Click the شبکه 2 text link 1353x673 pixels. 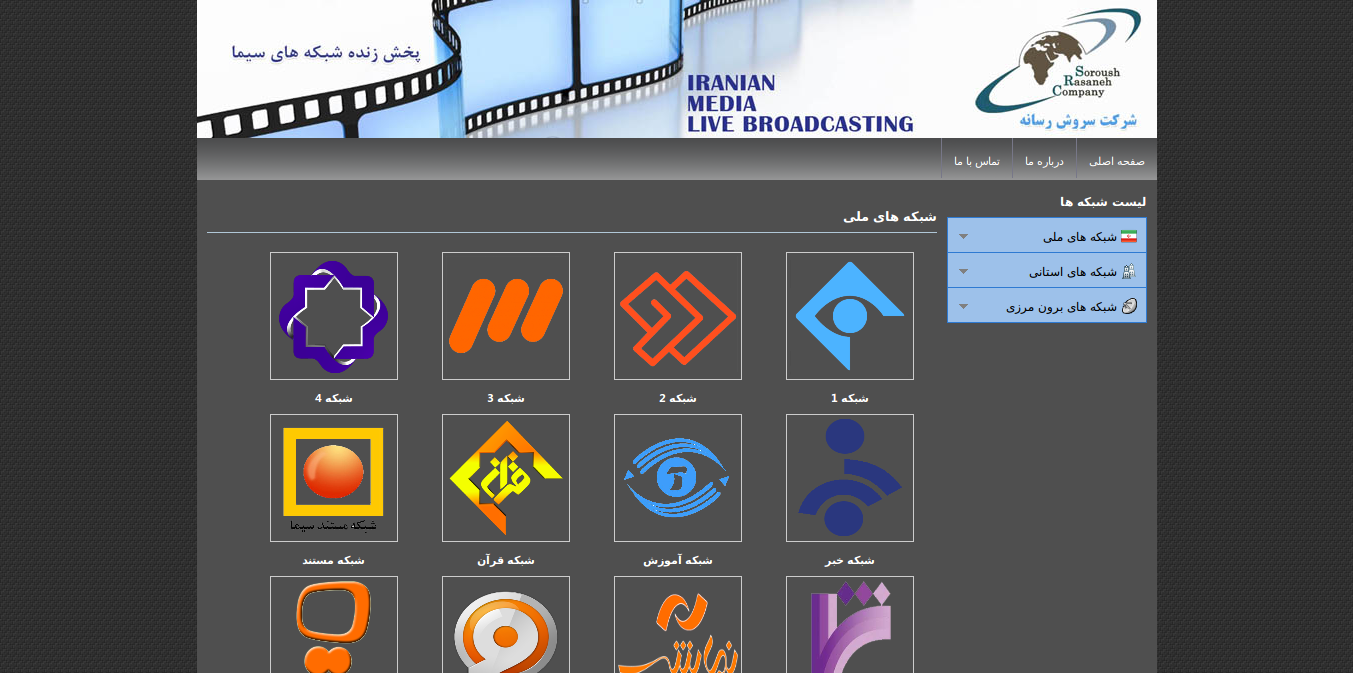click(x=678, y=398)
